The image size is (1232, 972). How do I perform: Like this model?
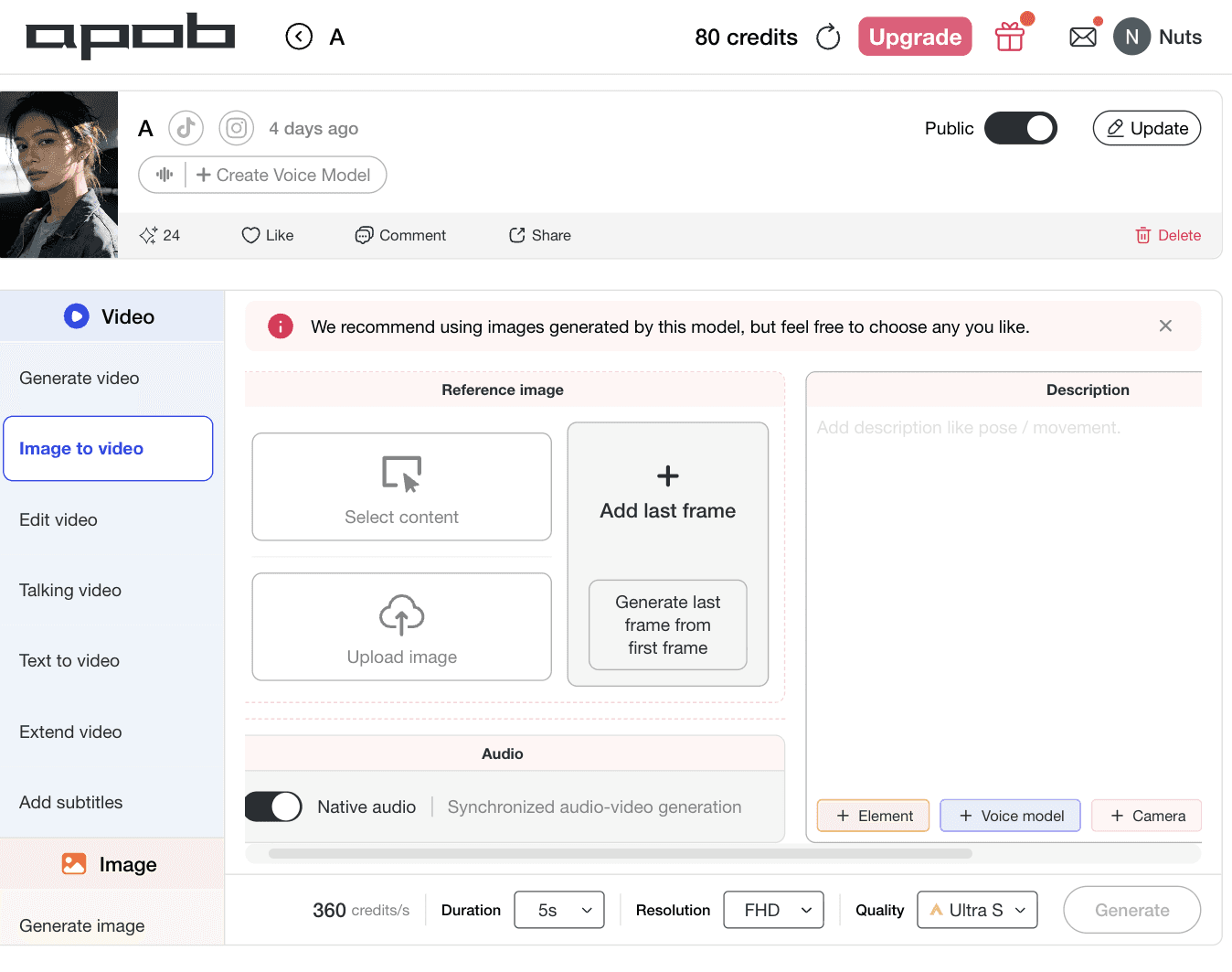(268, 235)
